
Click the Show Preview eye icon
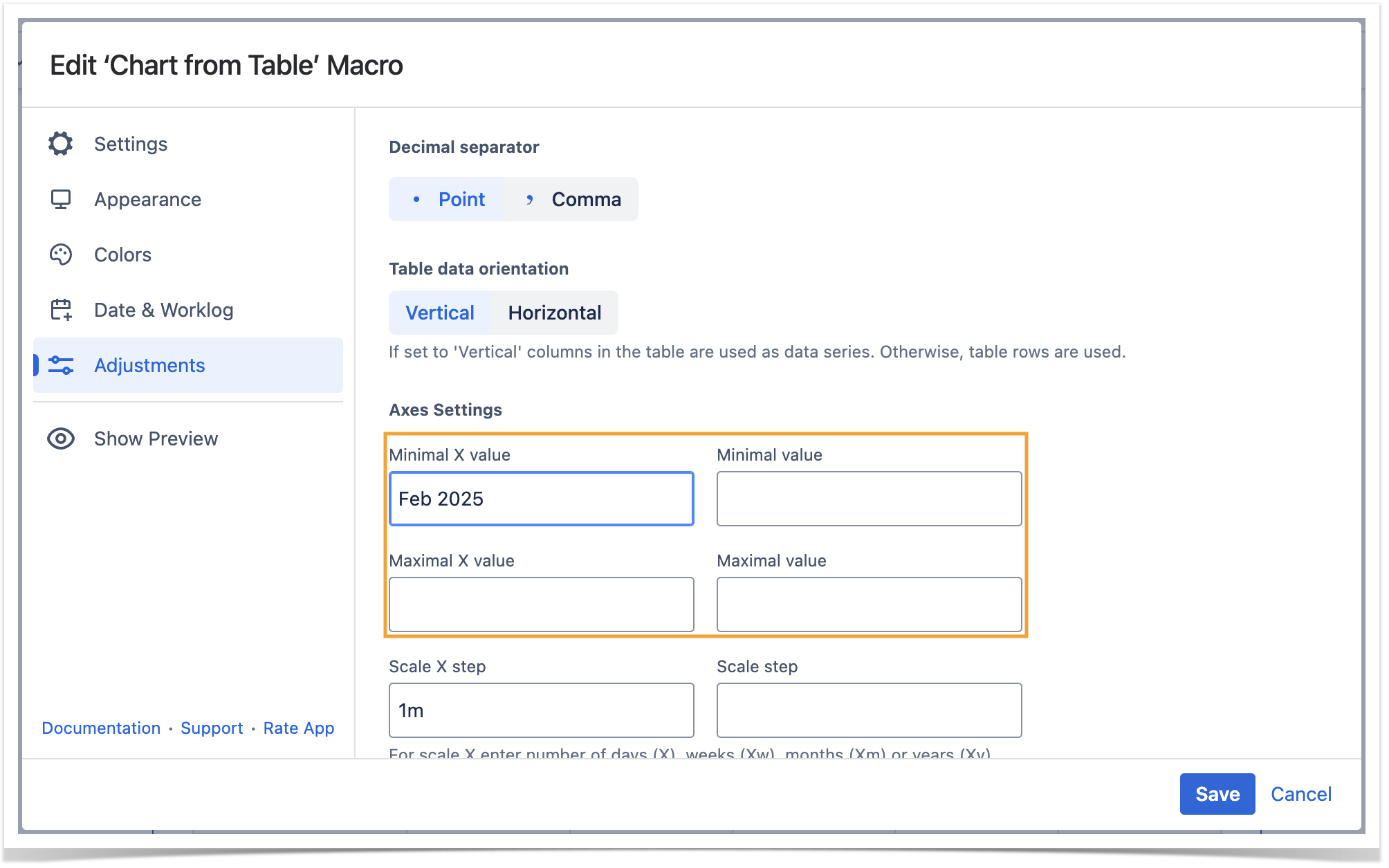coord(61,438)
